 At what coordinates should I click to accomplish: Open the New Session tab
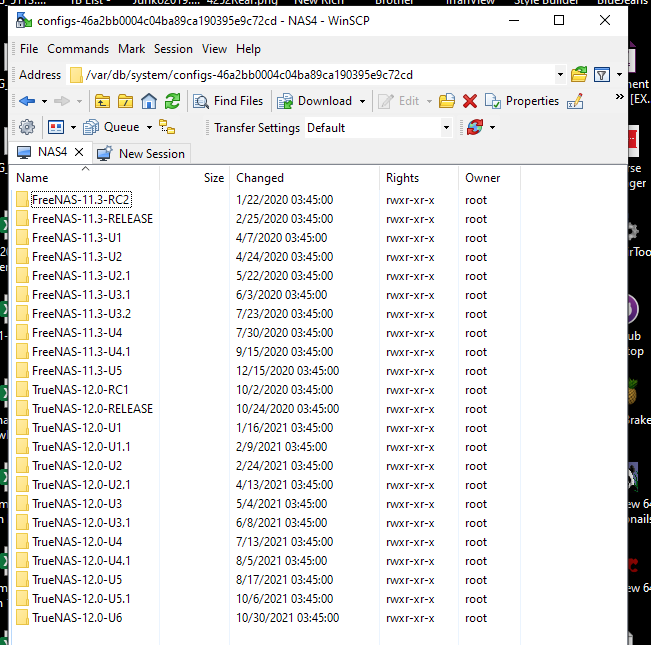coord(141,154)
